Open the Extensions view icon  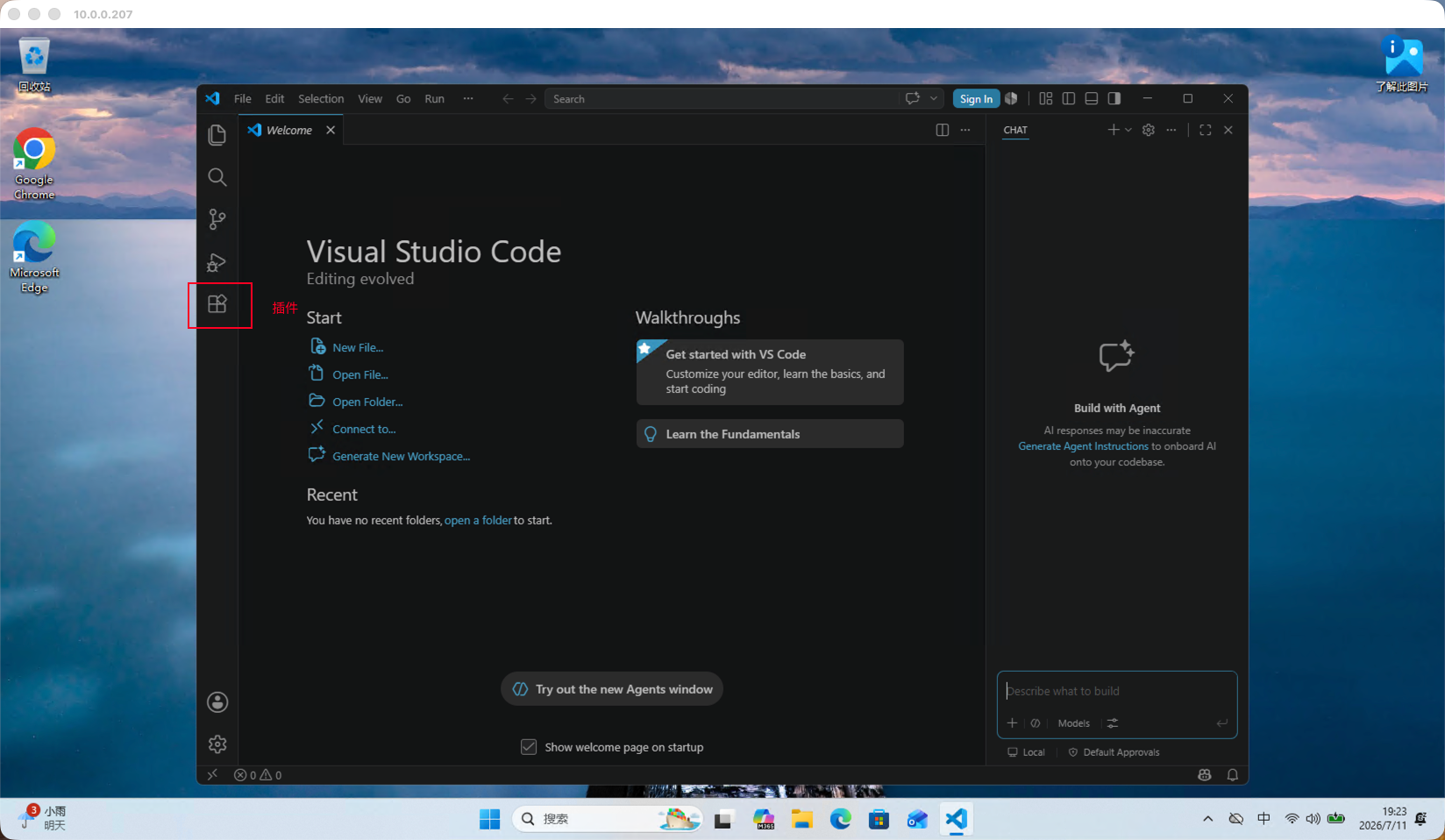217,304
